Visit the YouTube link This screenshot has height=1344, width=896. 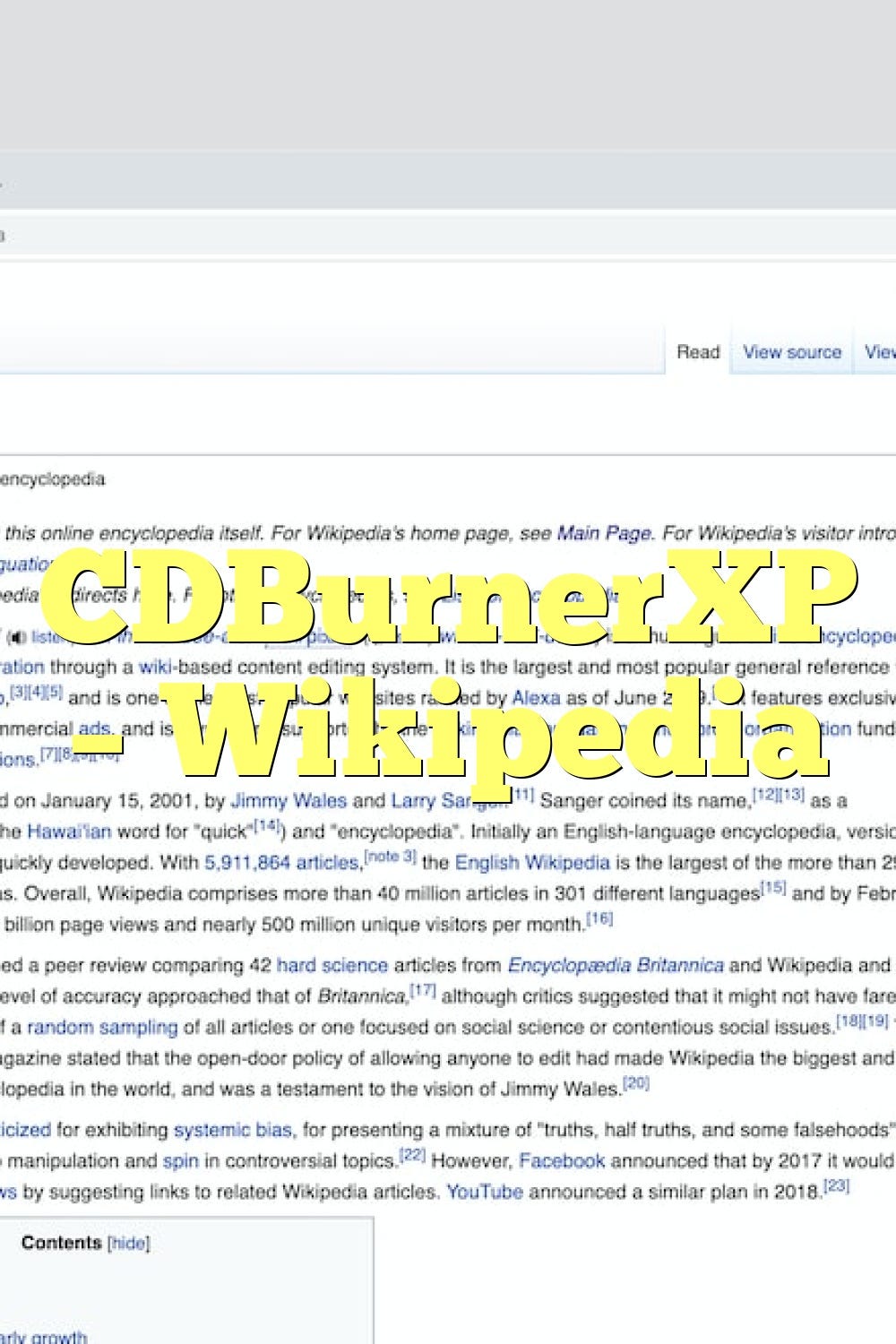485,1192
